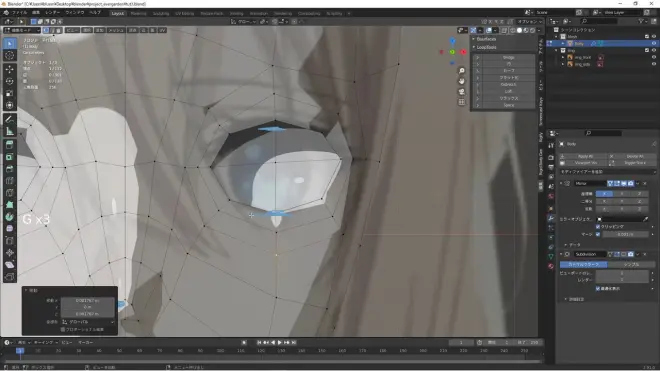The height and width of the screenshot is (371, 660).
Task: Click the viewport pan hand icon
Action: point(462,81)
